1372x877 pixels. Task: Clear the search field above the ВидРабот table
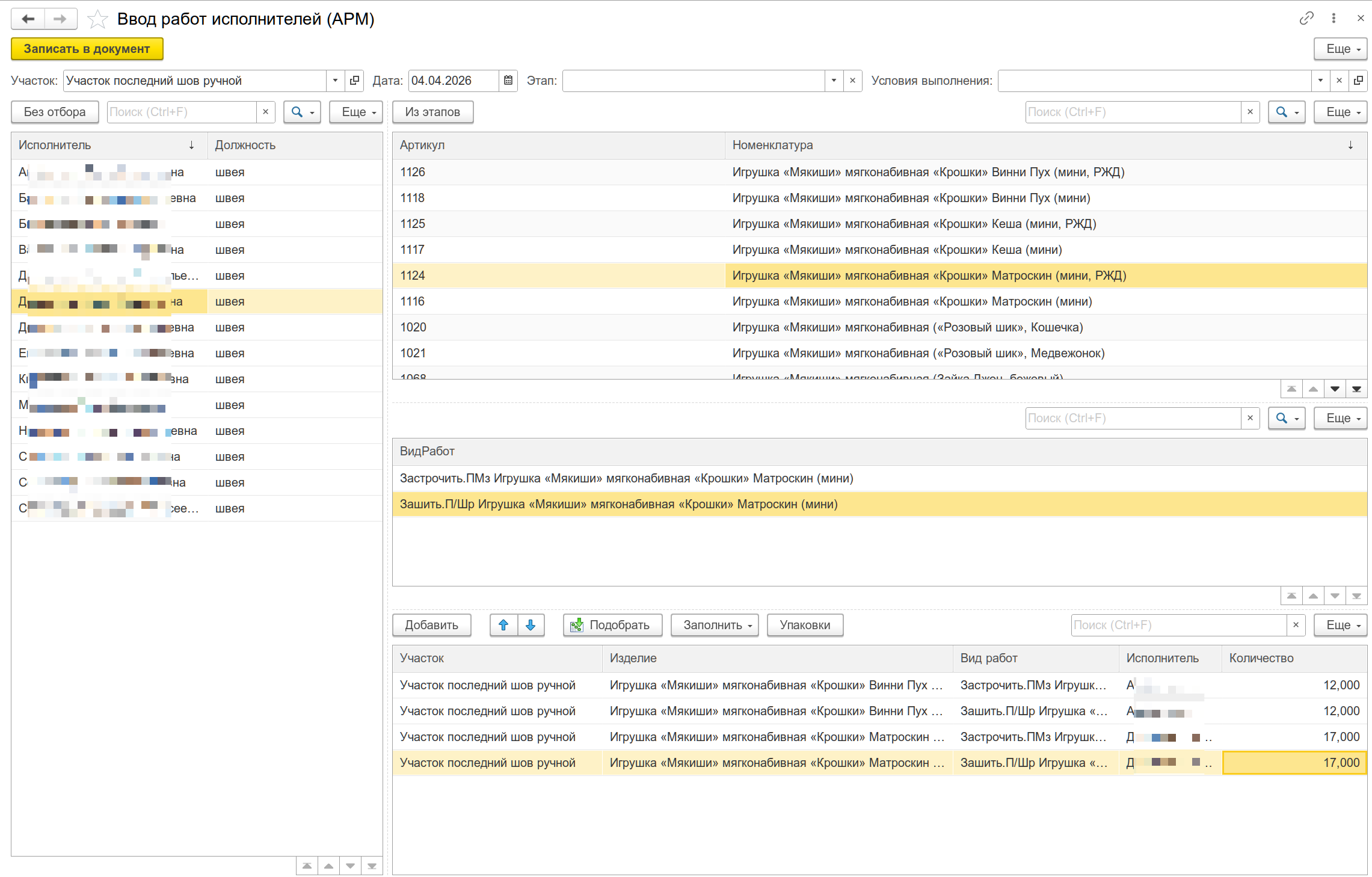point(1250,418)
